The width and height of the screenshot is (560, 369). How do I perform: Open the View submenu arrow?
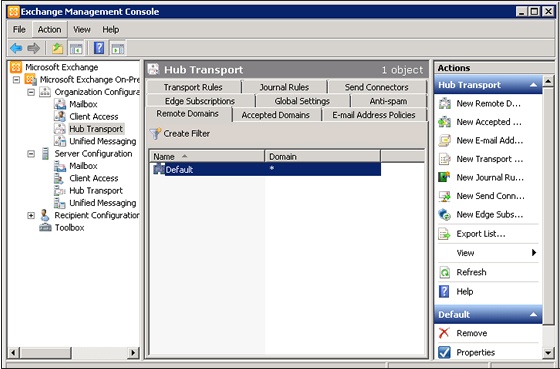click(x=534, y=253)
